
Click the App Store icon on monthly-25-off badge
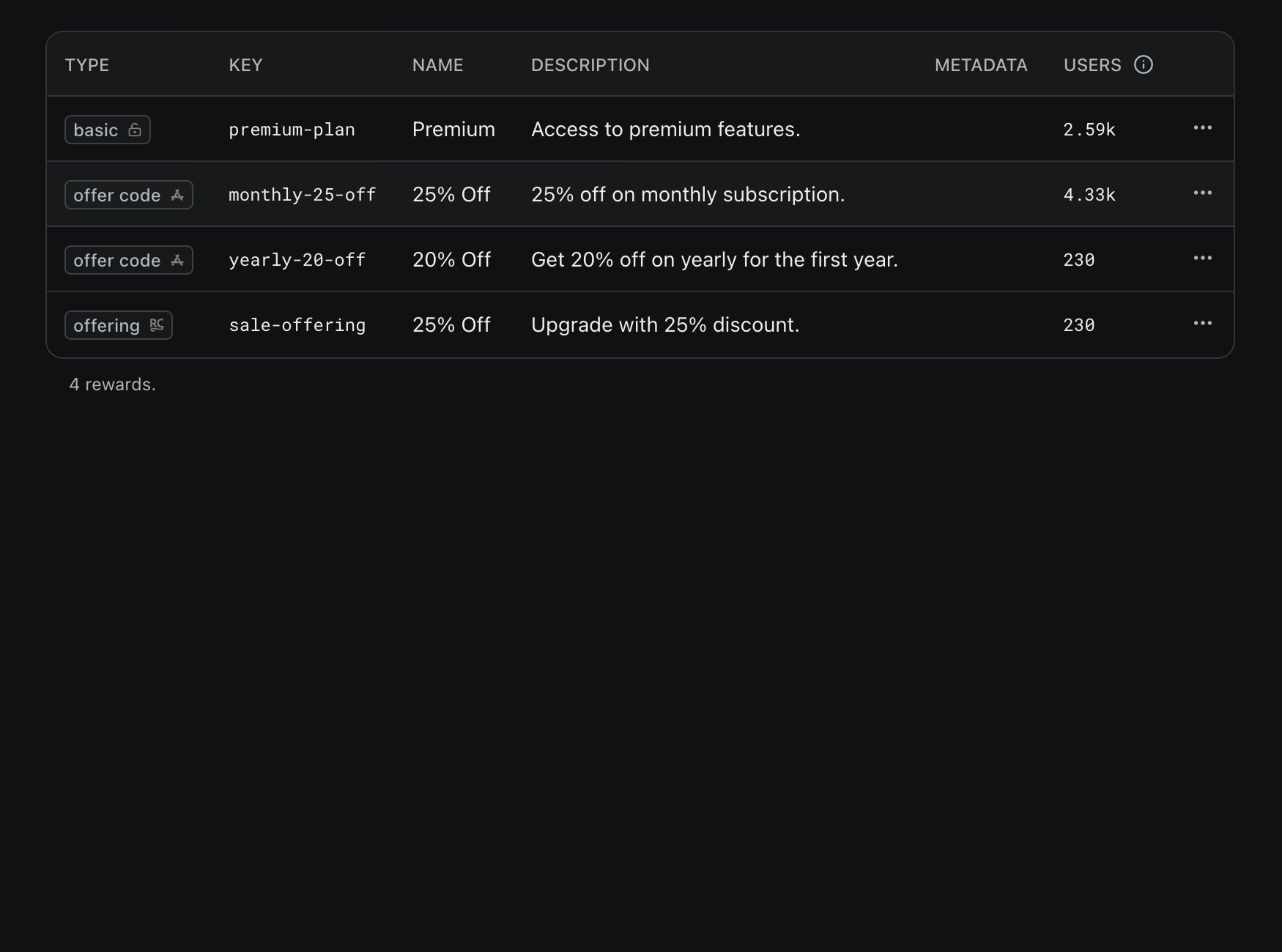[179, 195]
